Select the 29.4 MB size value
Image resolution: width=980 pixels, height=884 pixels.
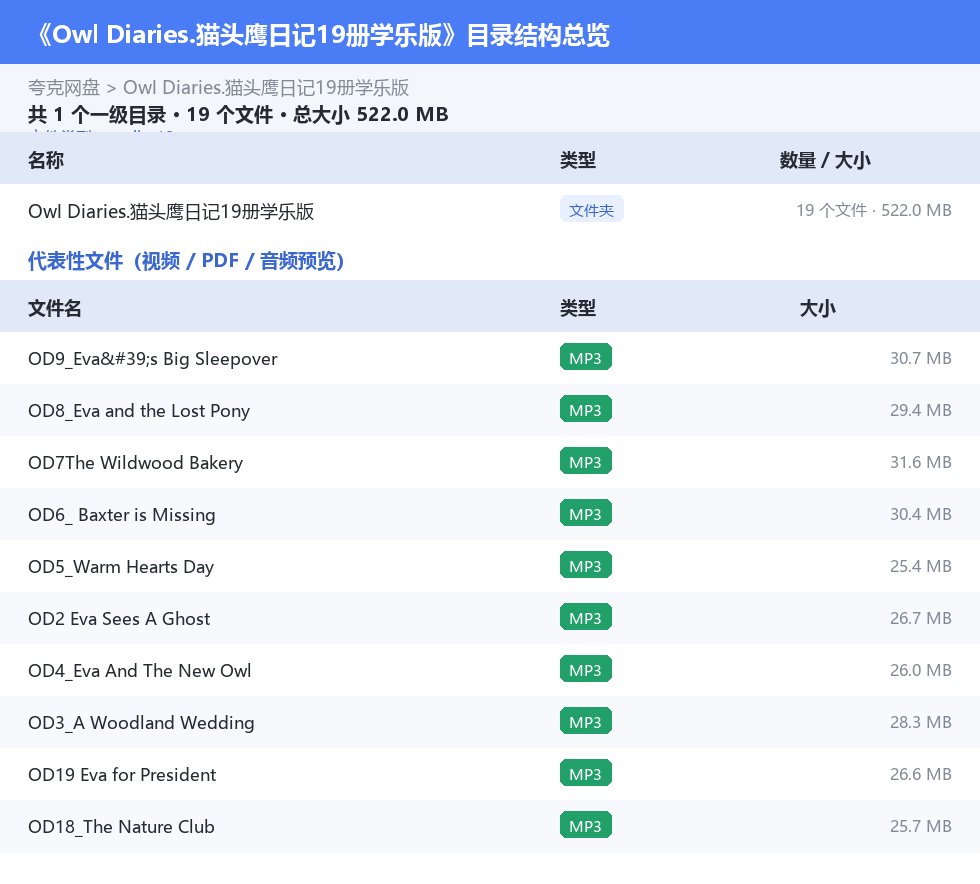[x=921, y=410]
